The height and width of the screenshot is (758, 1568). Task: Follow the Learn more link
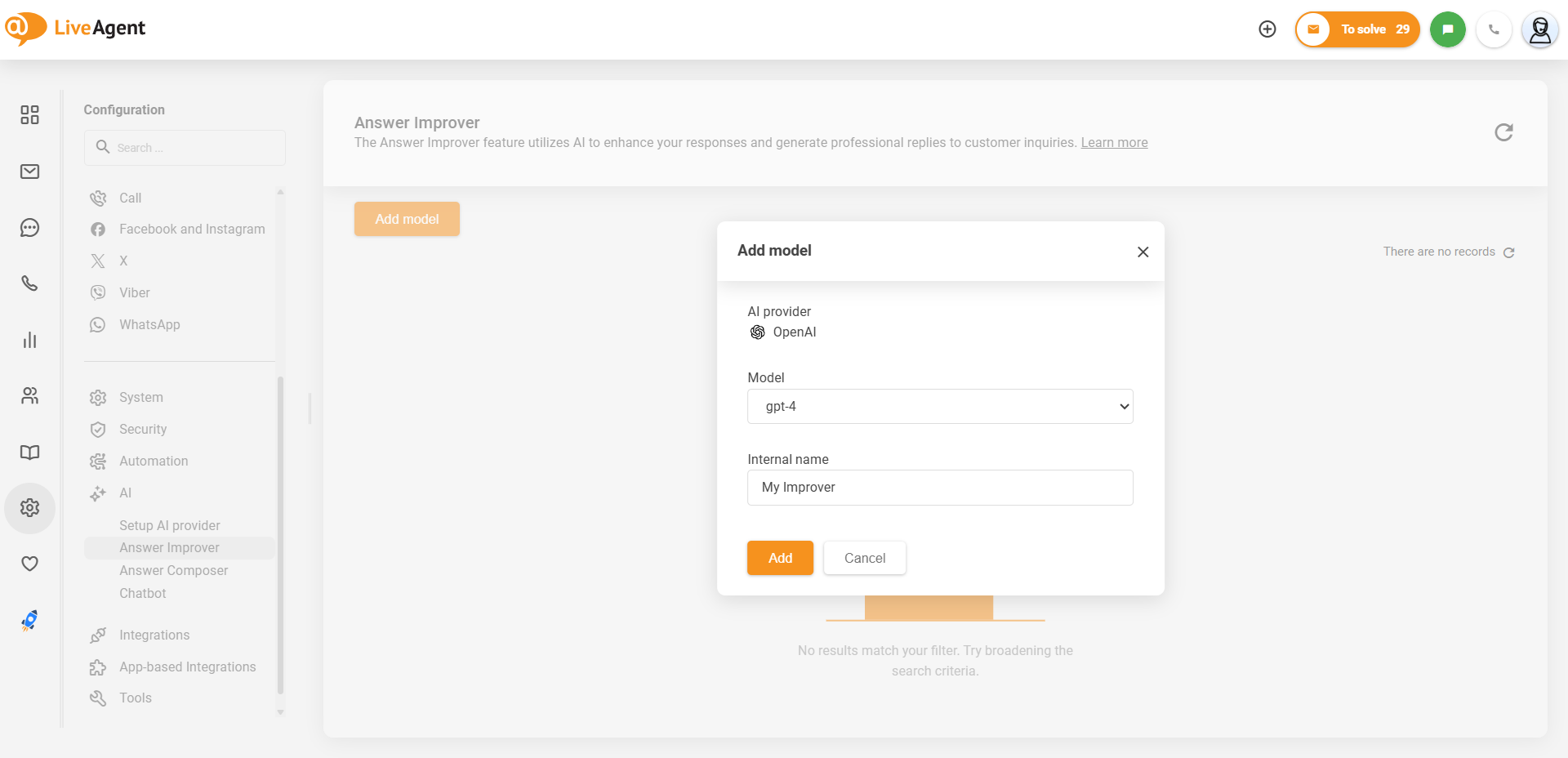(x=1114, y=143)
